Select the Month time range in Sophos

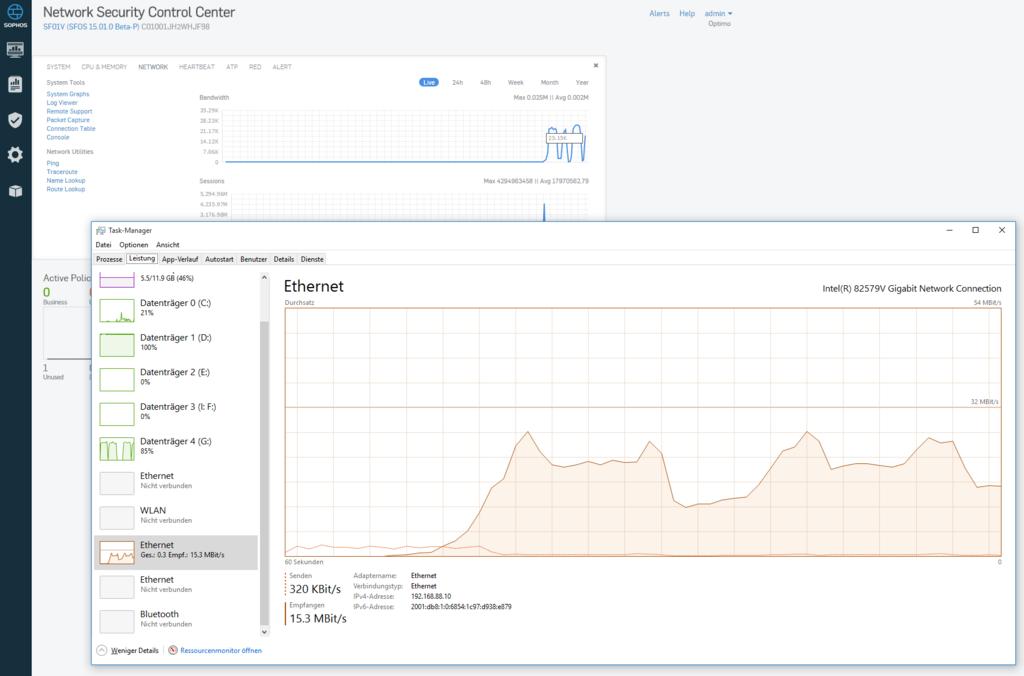click(x=550, y=82)
